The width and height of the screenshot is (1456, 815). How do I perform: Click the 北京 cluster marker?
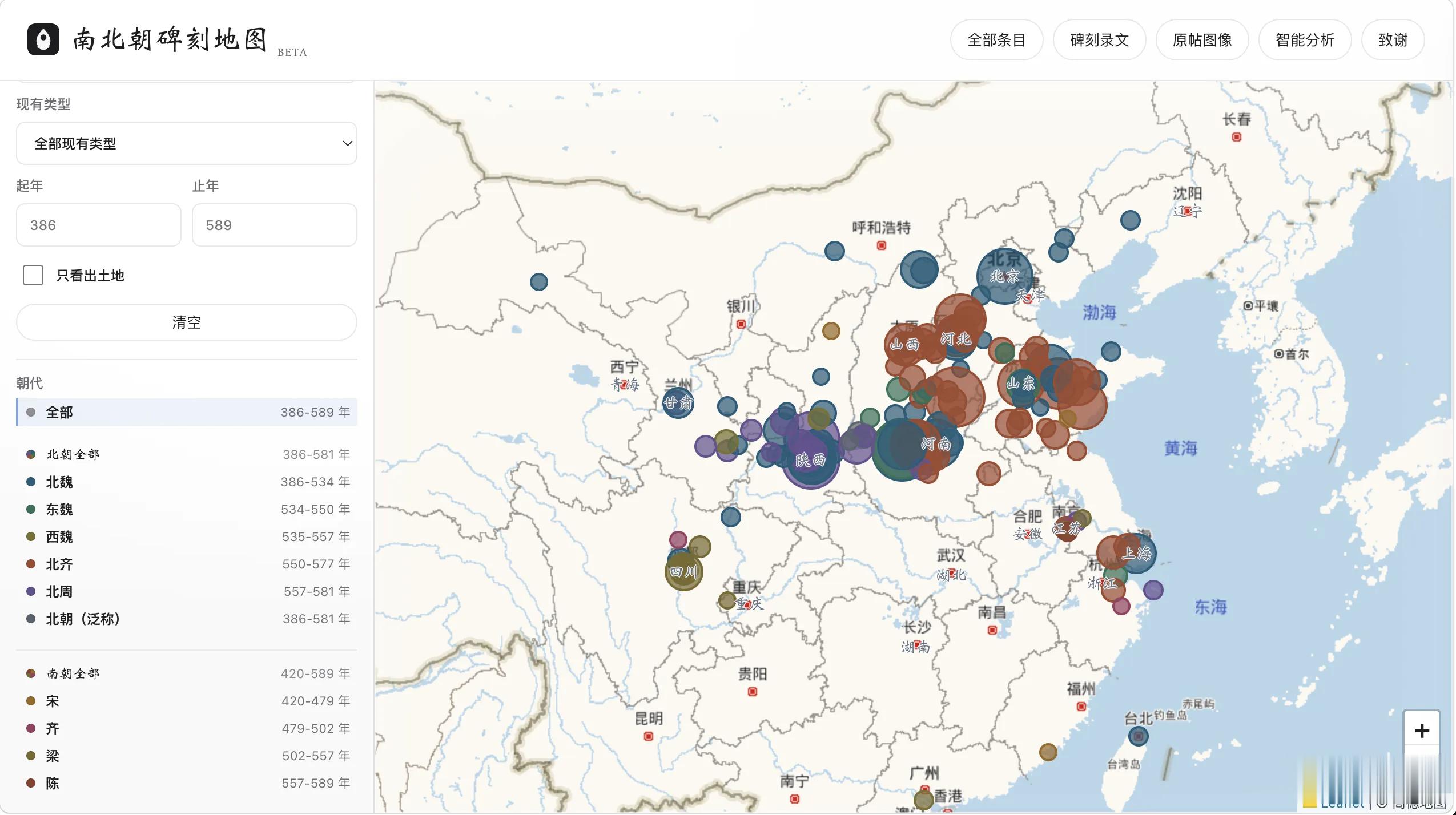1004,276
